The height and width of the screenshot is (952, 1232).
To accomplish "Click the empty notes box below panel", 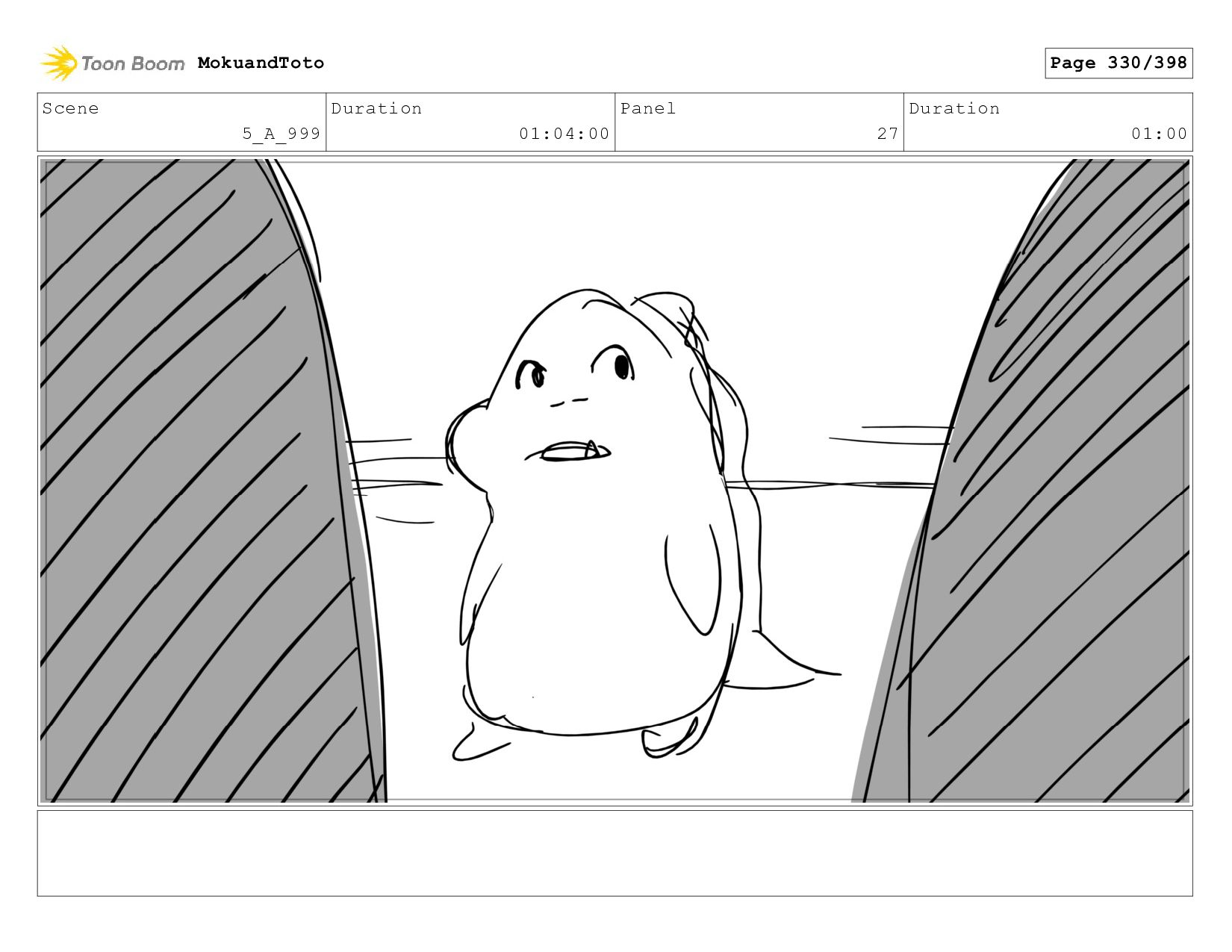I will pyautogui.click(x=615, y=853).
